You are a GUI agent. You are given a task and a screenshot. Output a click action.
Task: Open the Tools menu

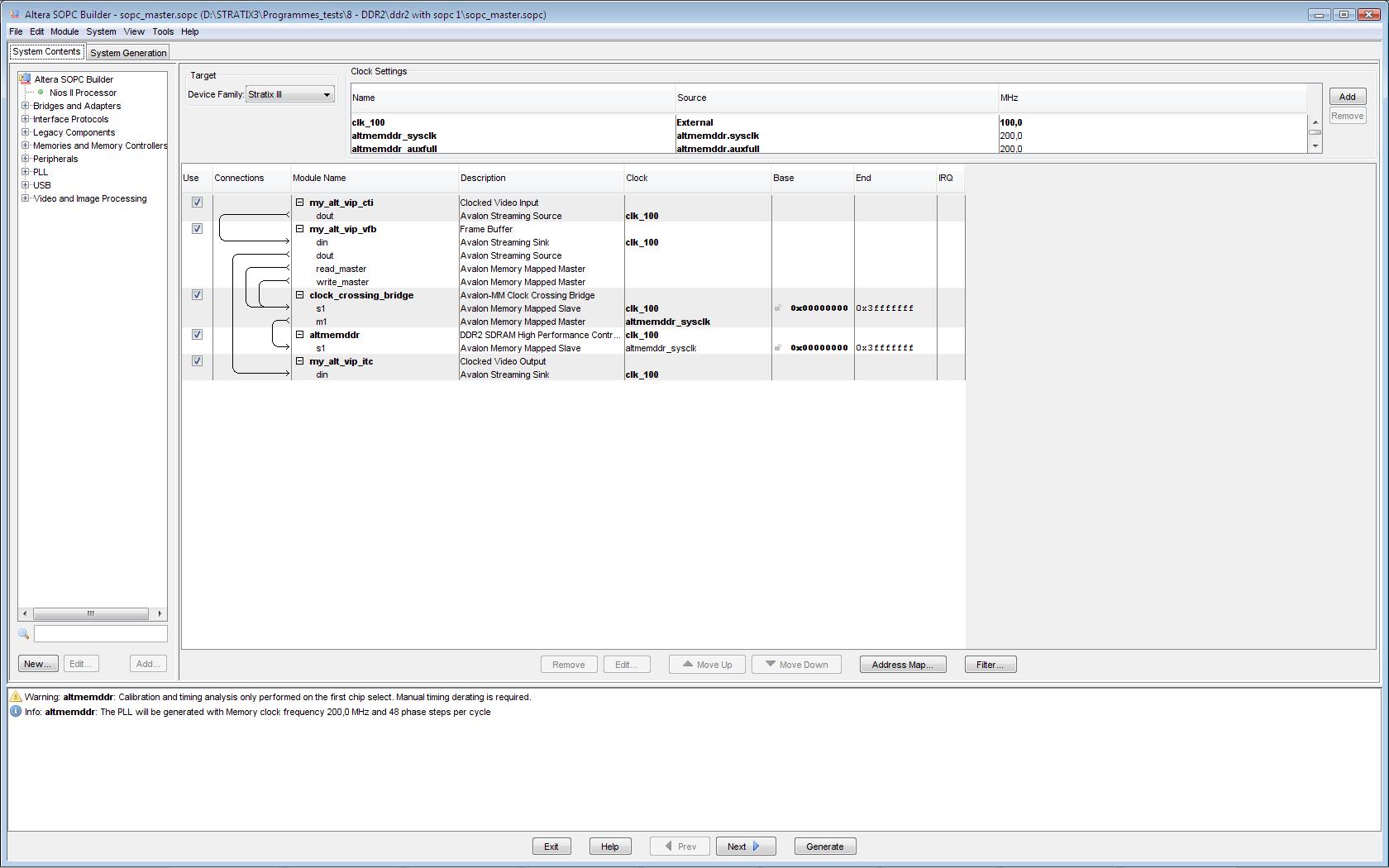point(162,31)
